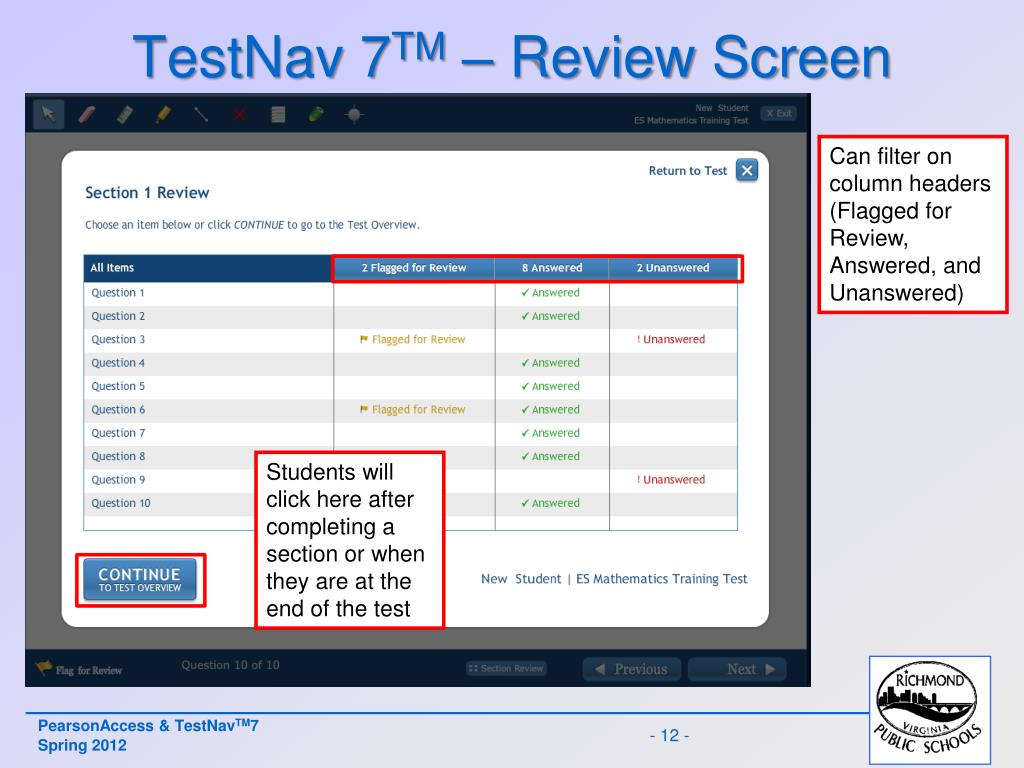Click Answered status in Question 10 row
1024x768 pixels.
point(551,504)
